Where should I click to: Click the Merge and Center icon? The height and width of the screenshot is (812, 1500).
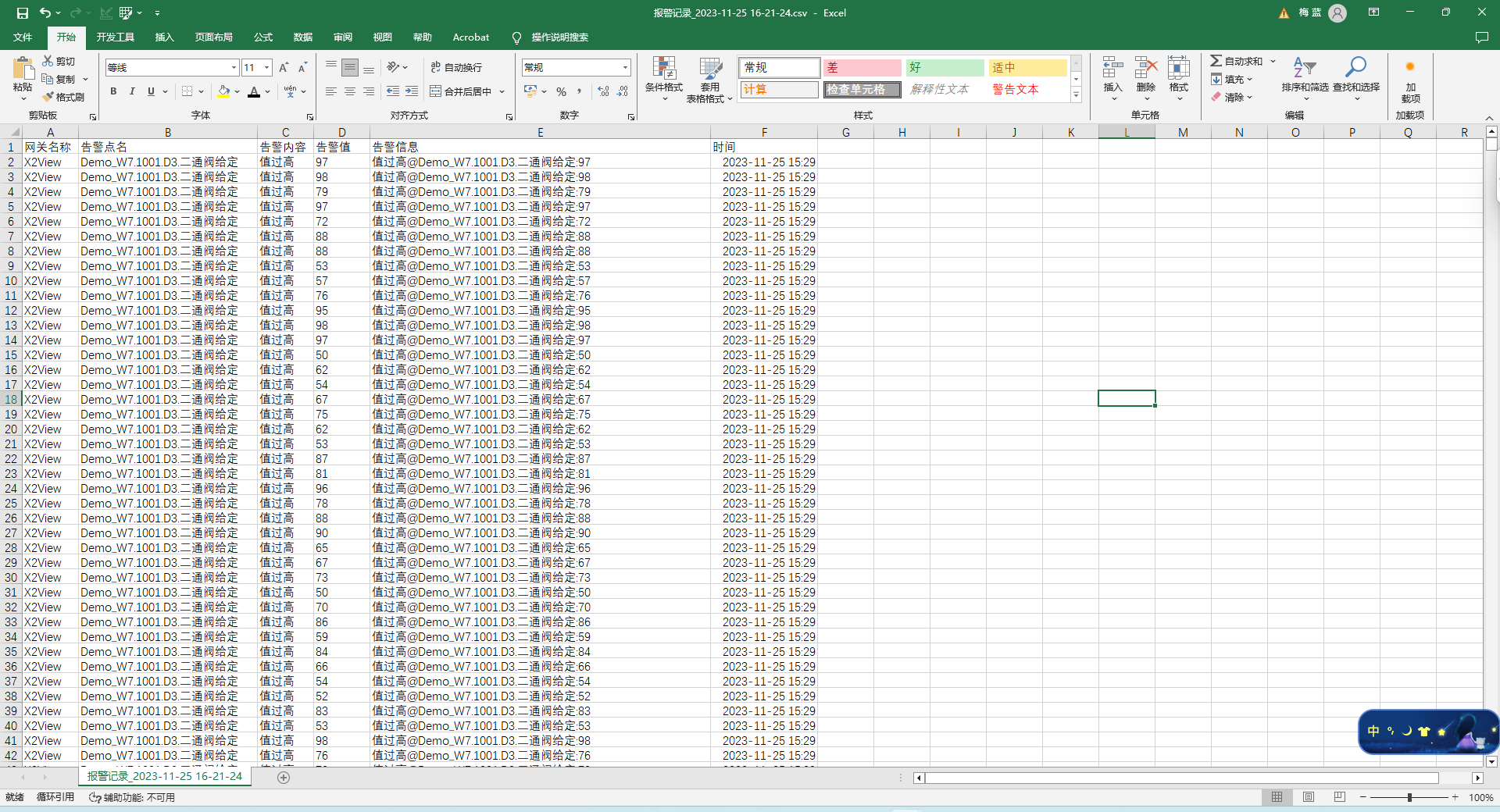click(x=436, y=91)
